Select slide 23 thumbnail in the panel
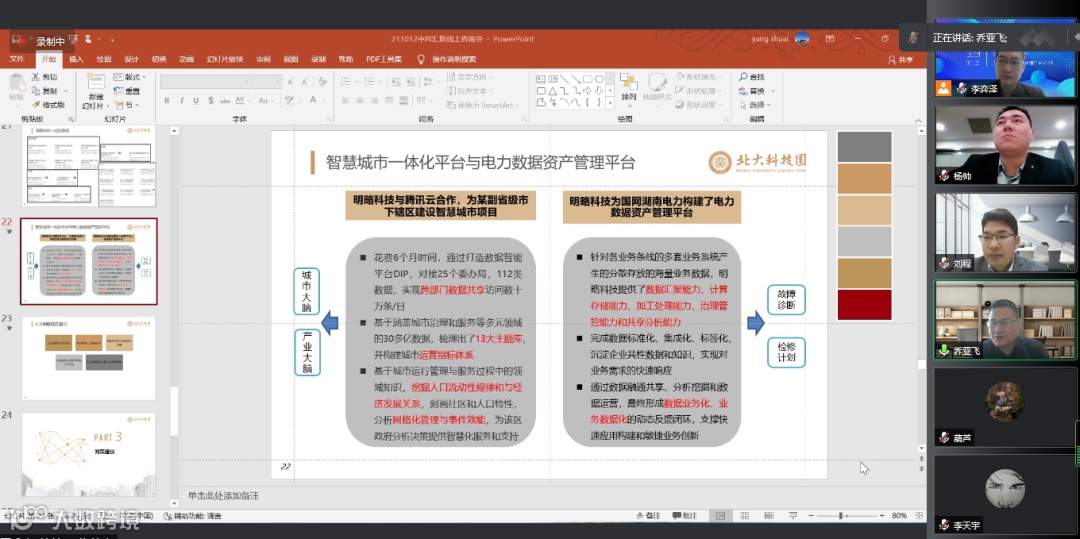The width and height of the screenshot is (1080, 539). [x=89, y=358]
